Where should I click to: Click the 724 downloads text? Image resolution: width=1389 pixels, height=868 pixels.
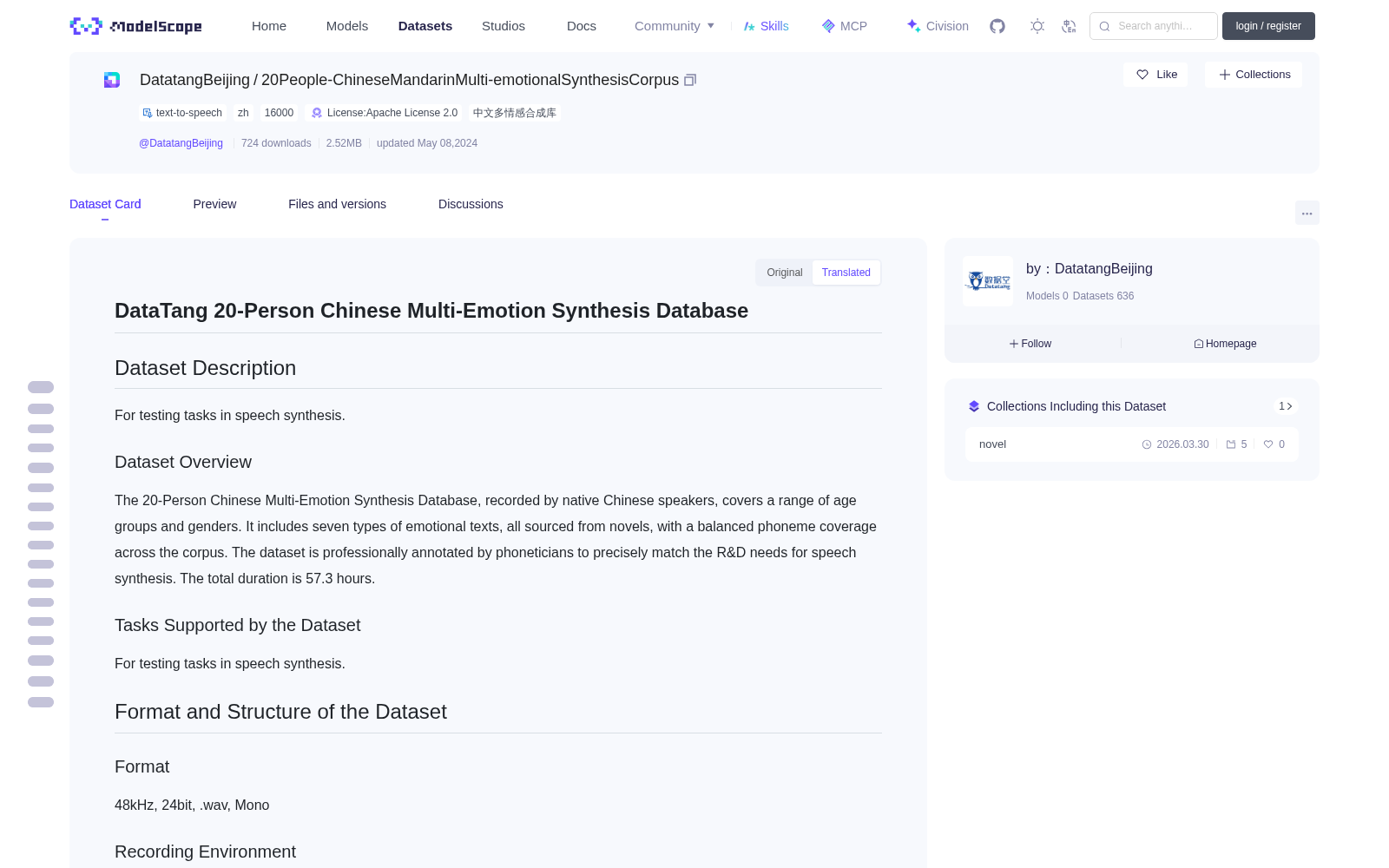pyautogui.click(x=276, y=143)
